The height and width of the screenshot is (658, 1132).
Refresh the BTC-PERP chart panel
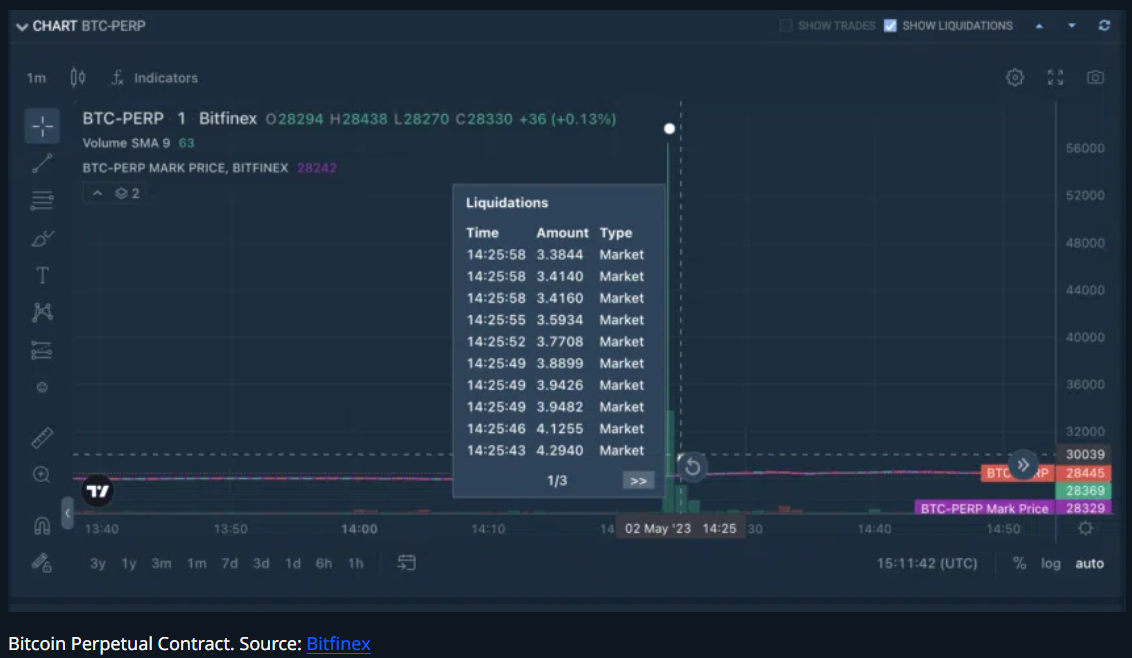(x=1105, y=26)
